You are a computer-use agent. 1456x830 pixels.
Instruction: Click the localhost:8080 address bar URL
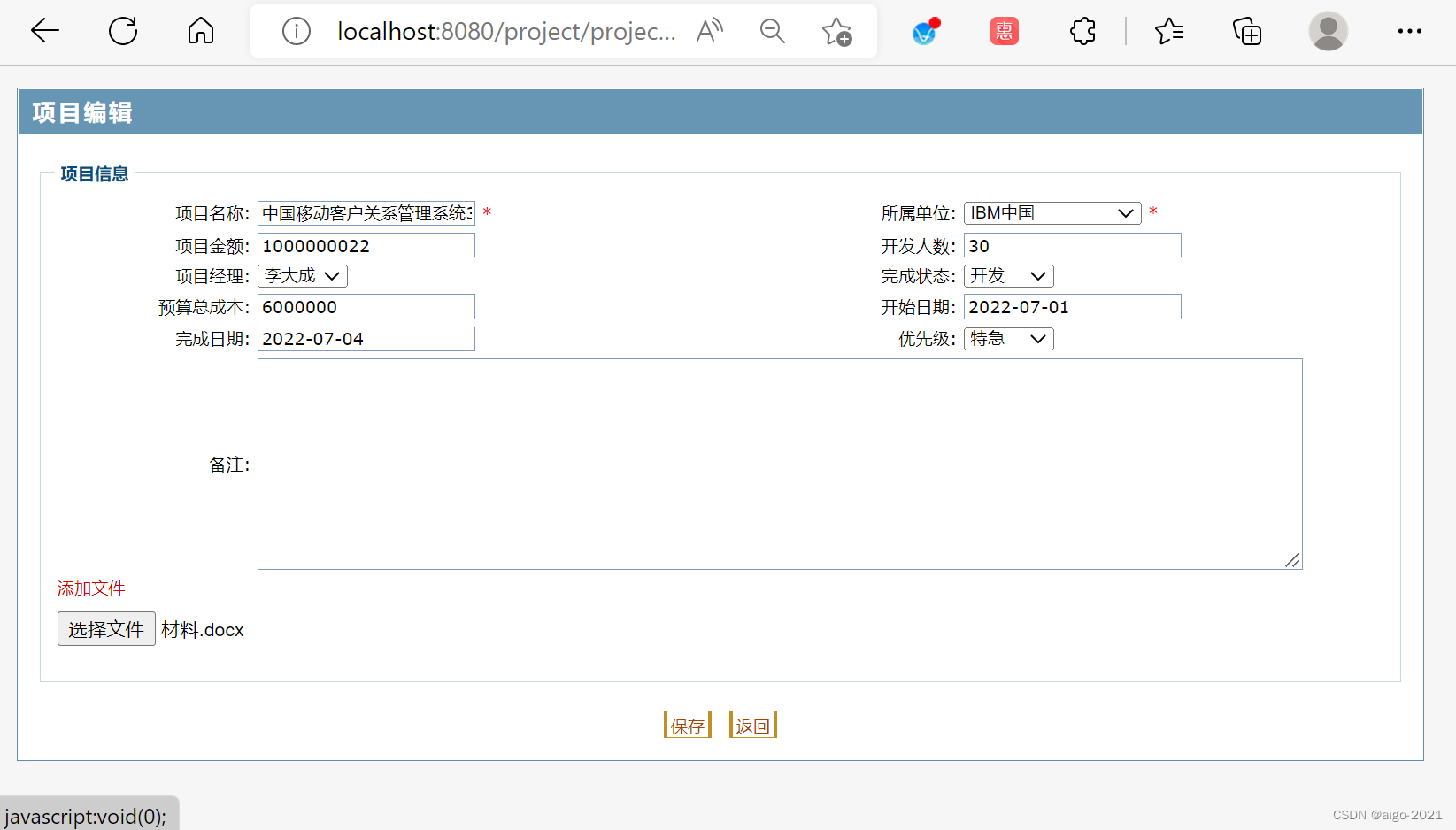tap(506, 32)
